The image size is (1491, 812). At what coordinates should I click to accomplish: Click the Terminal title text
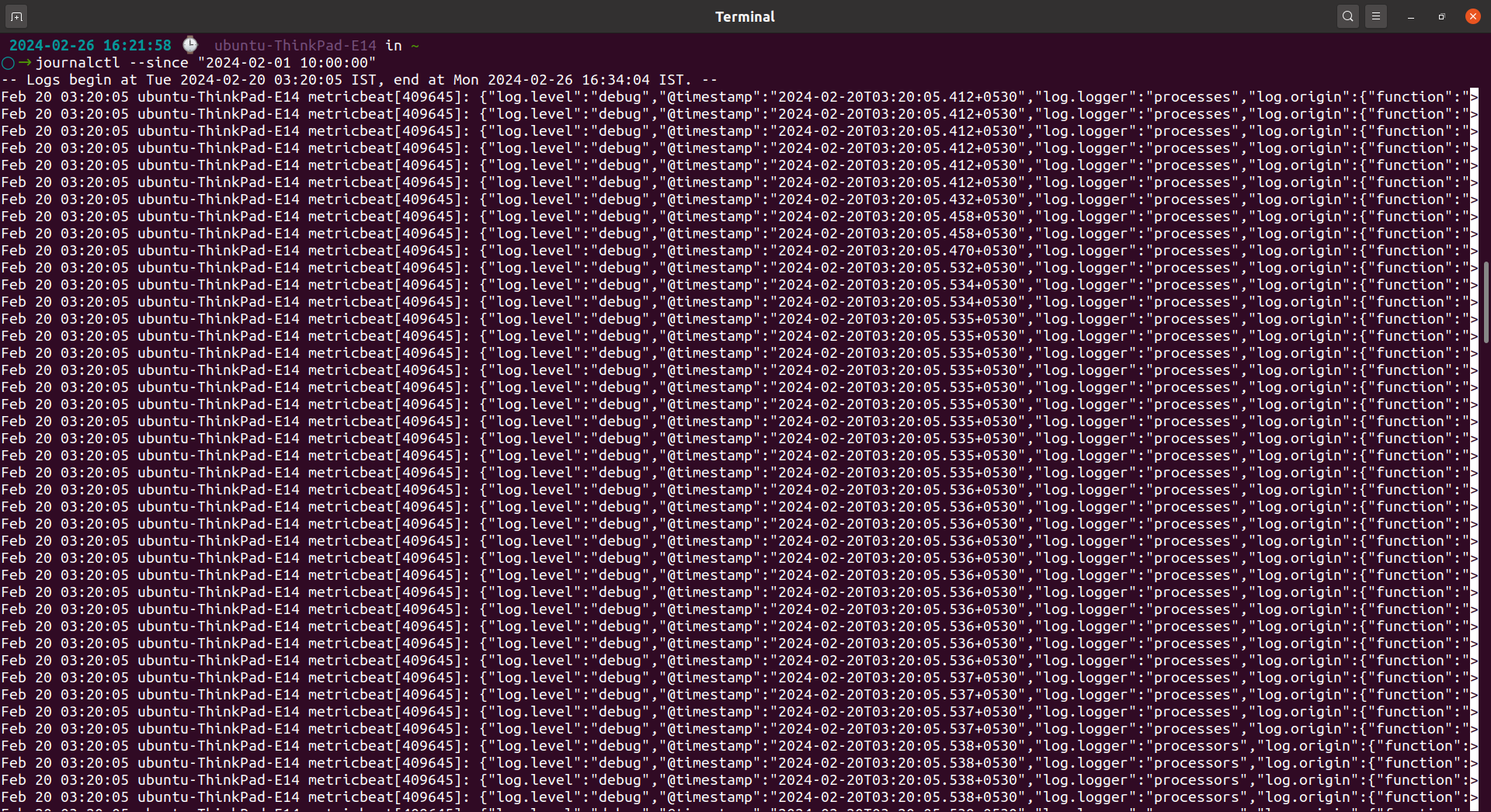pyautogui.click(x=745, y=16)
